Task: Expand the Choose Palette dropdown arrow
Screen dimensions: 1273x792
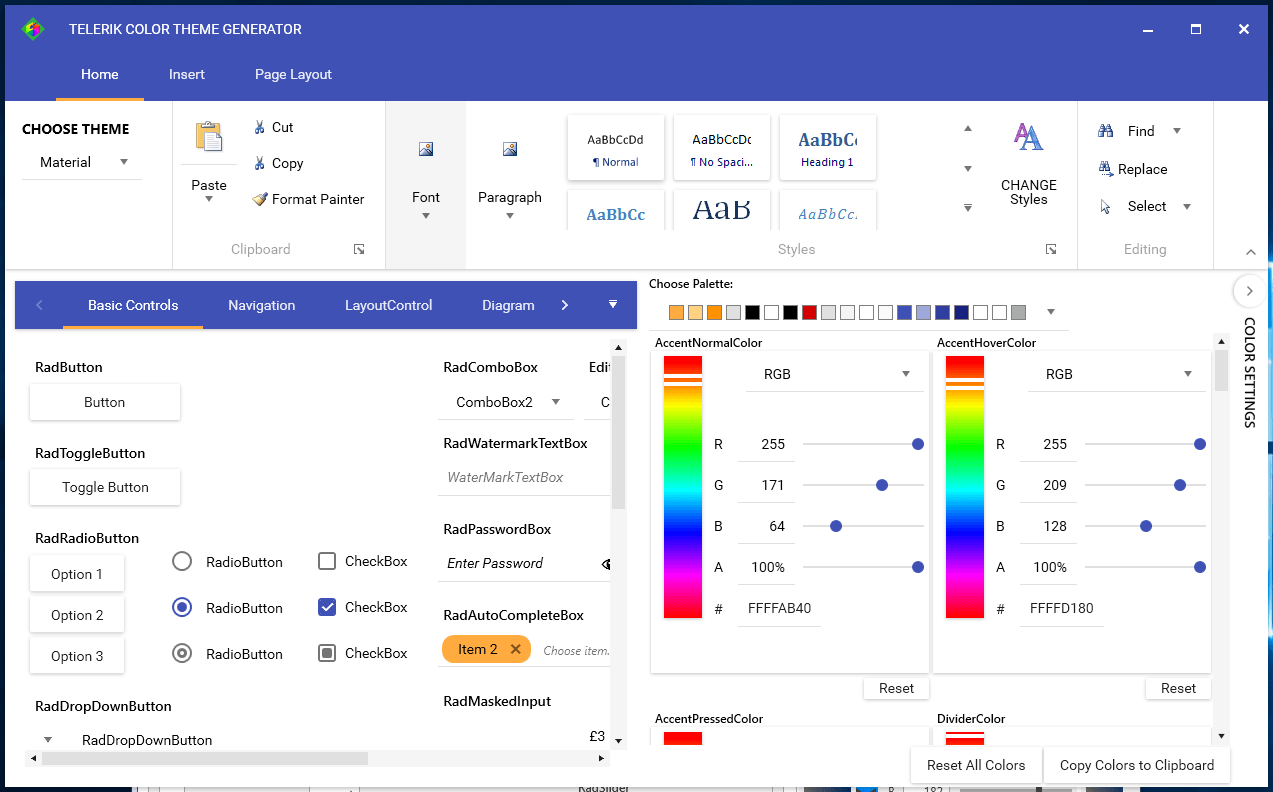Action: (1051, 312)
